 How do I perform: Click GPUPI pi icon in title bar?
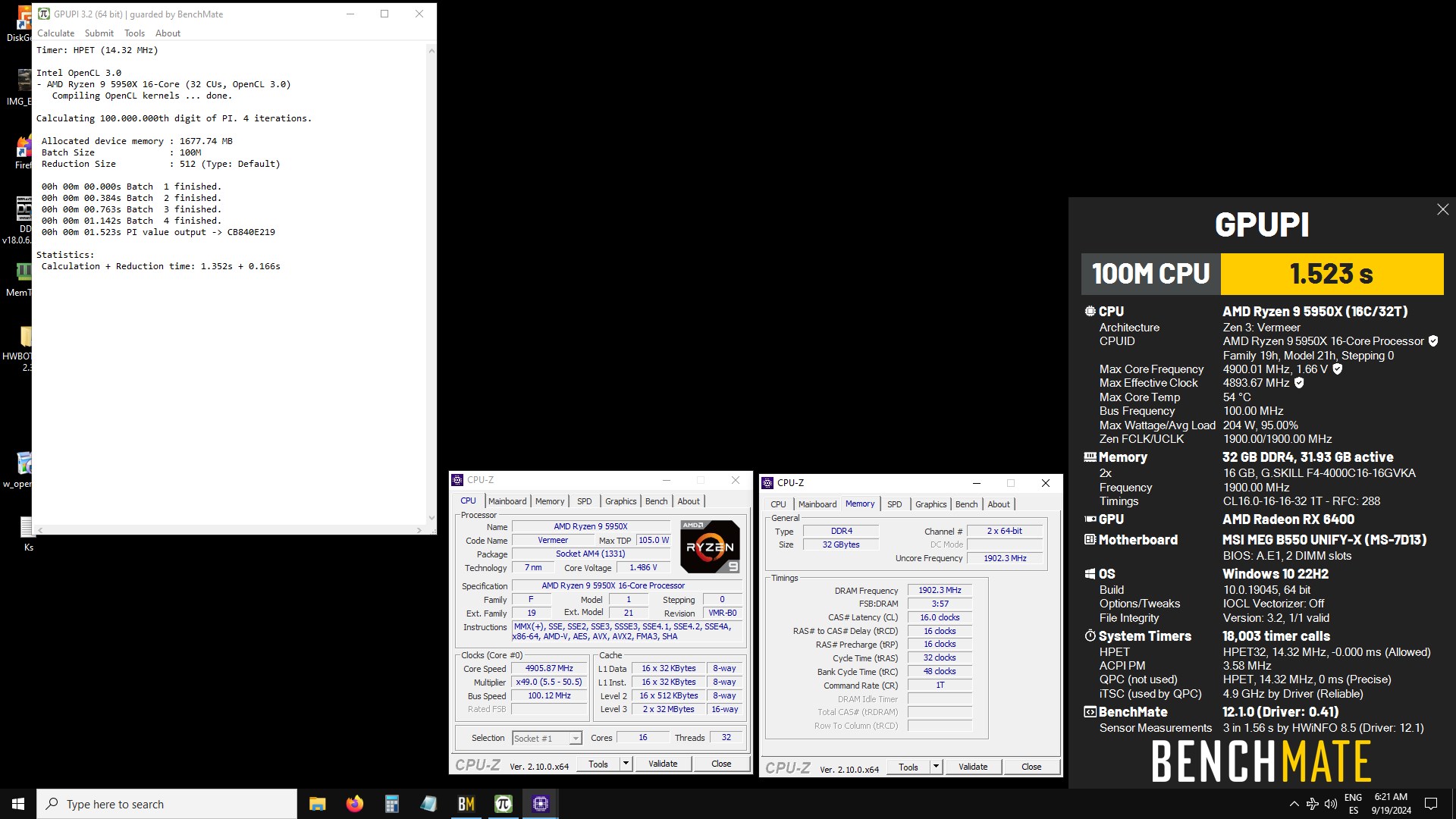[x=44, y=14]
